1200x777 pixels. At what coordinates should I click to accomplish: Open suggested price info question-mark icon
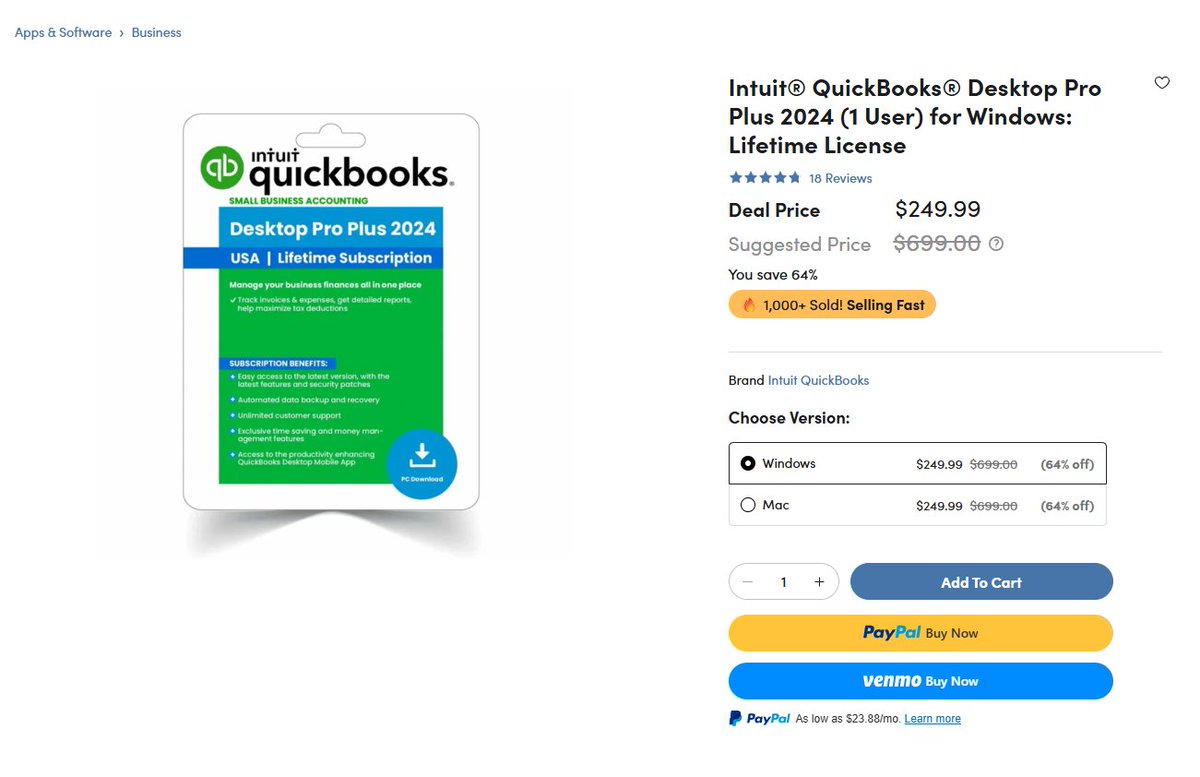996,244
